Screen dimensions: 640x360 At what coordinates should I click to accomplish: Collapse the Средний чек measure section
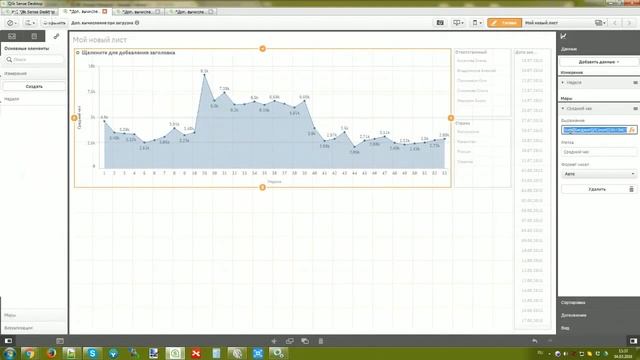coord(563,109)
